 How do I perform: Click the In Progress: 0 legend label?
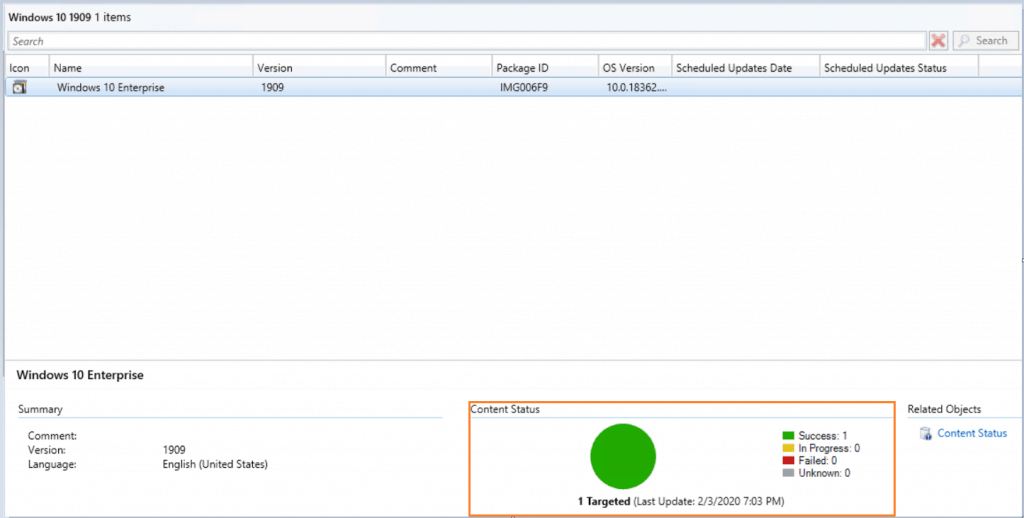[829, 448]
